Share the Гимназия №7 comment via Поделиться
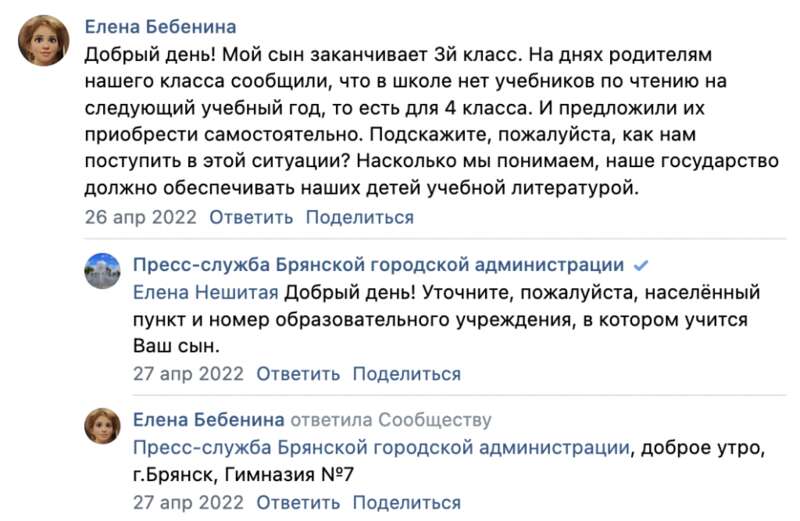 tap(406, 501)
